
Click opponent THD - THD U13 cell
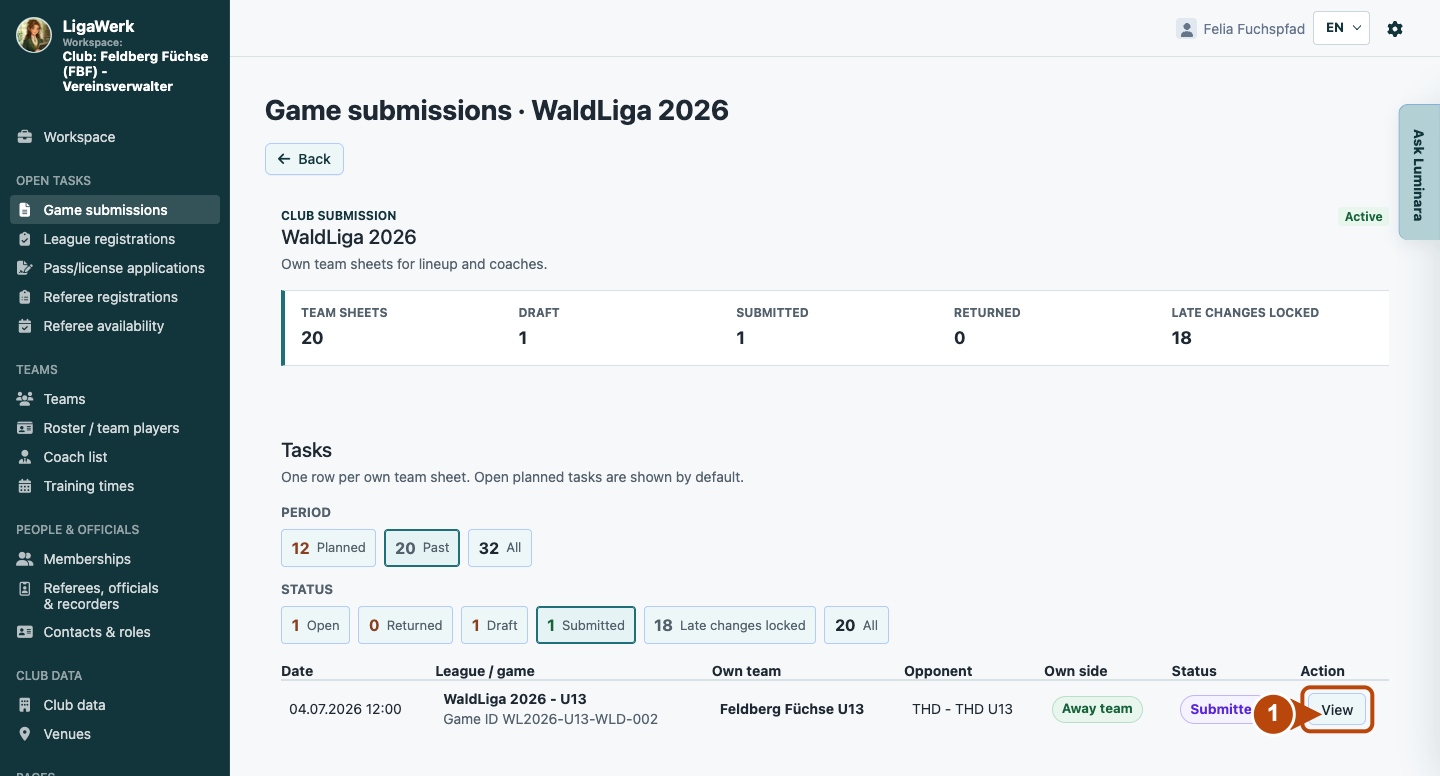click(962, 709)
